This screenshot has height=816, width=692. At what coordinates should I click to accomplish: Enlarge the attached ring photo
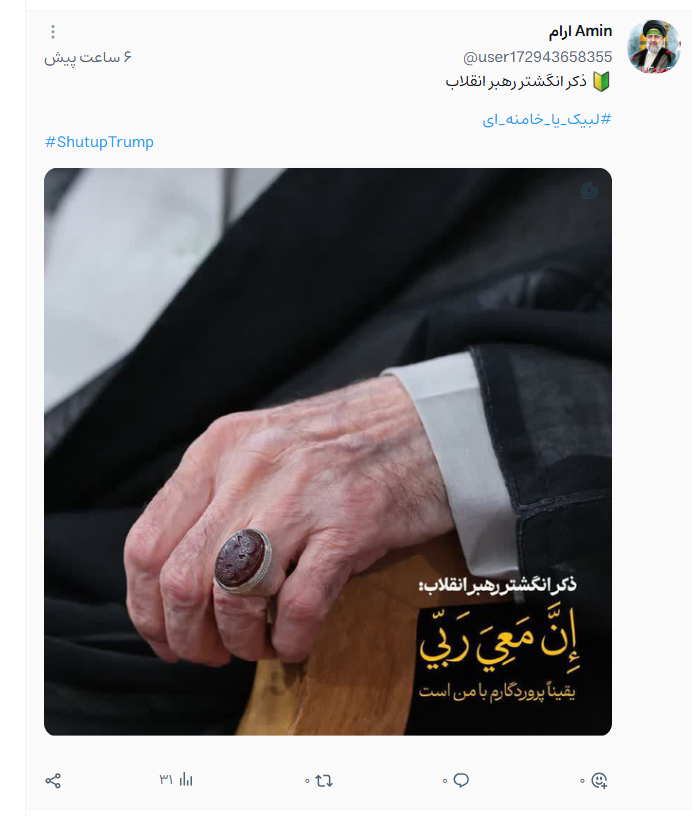click(328, 451)
